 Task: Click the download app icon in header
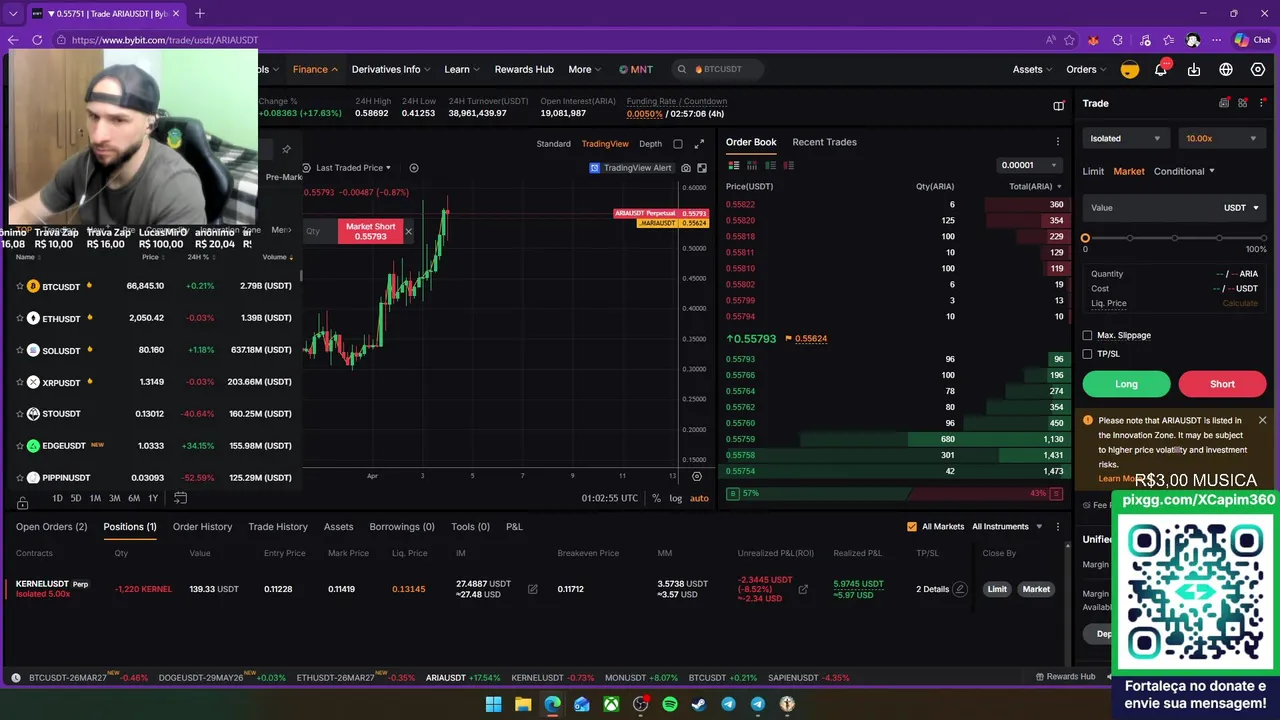click(x=1194, y=69)
